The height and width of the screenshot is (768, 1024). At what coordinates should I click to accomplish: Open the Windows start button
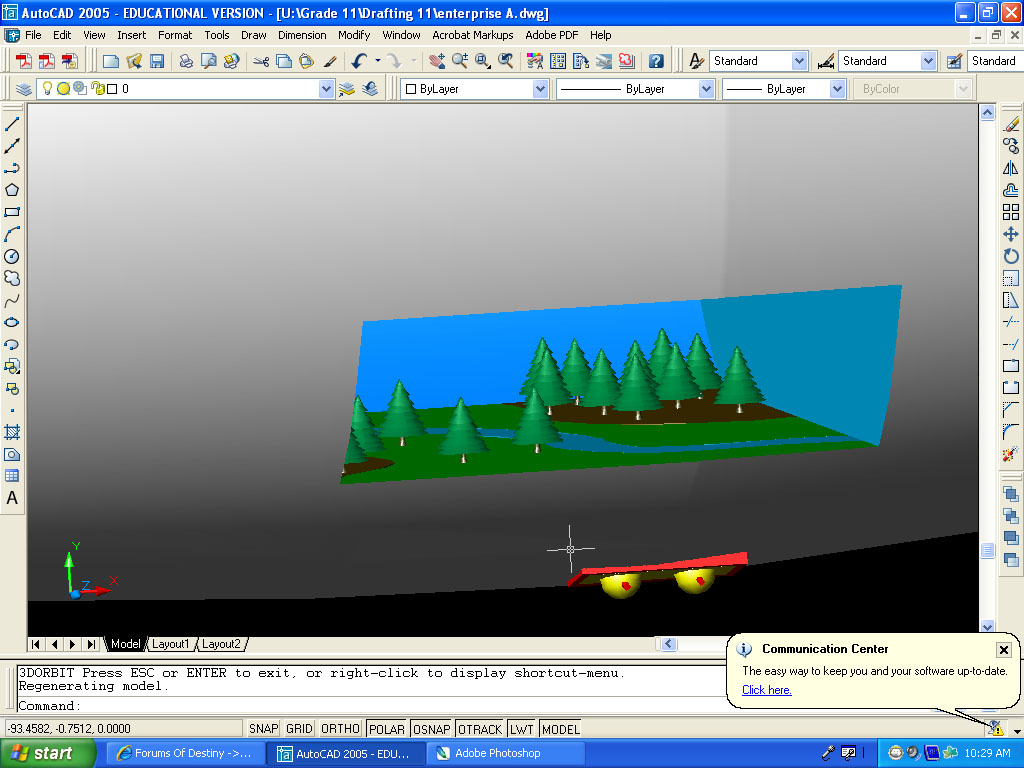[x=48, y=753]
